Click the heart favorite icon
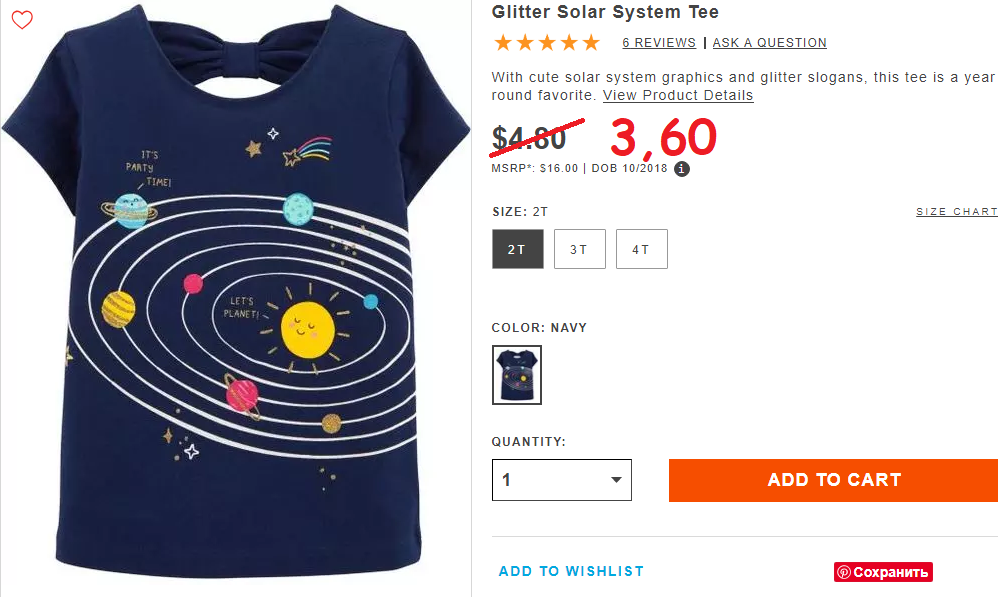Image resolution: width=998 pixels, height=597 pixels. 22,20
